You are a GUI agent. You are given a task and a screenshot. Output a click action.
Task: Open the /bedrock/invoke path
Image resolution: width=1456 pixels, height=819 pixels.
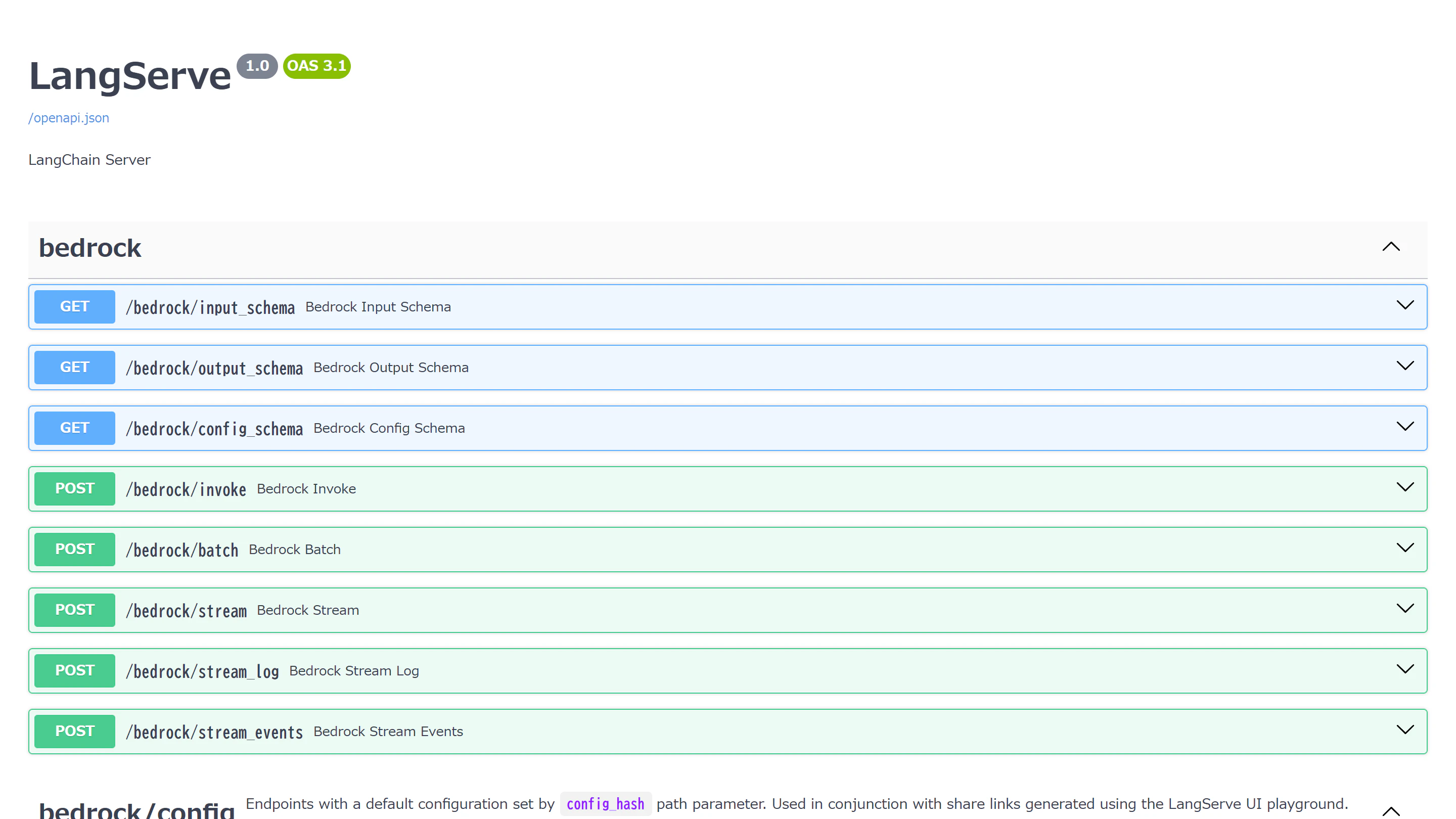click(x=186, y=489)
